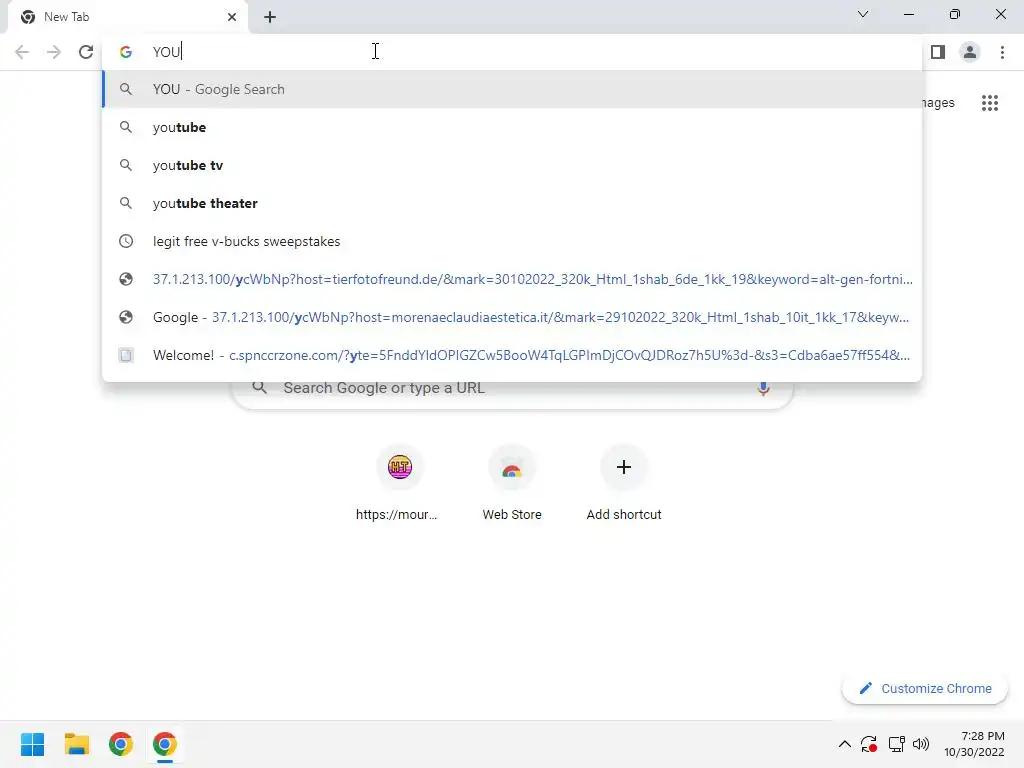The image size is (1024, 768).
Task: Click the address bar containing YOU
Action: pos(513,52)
